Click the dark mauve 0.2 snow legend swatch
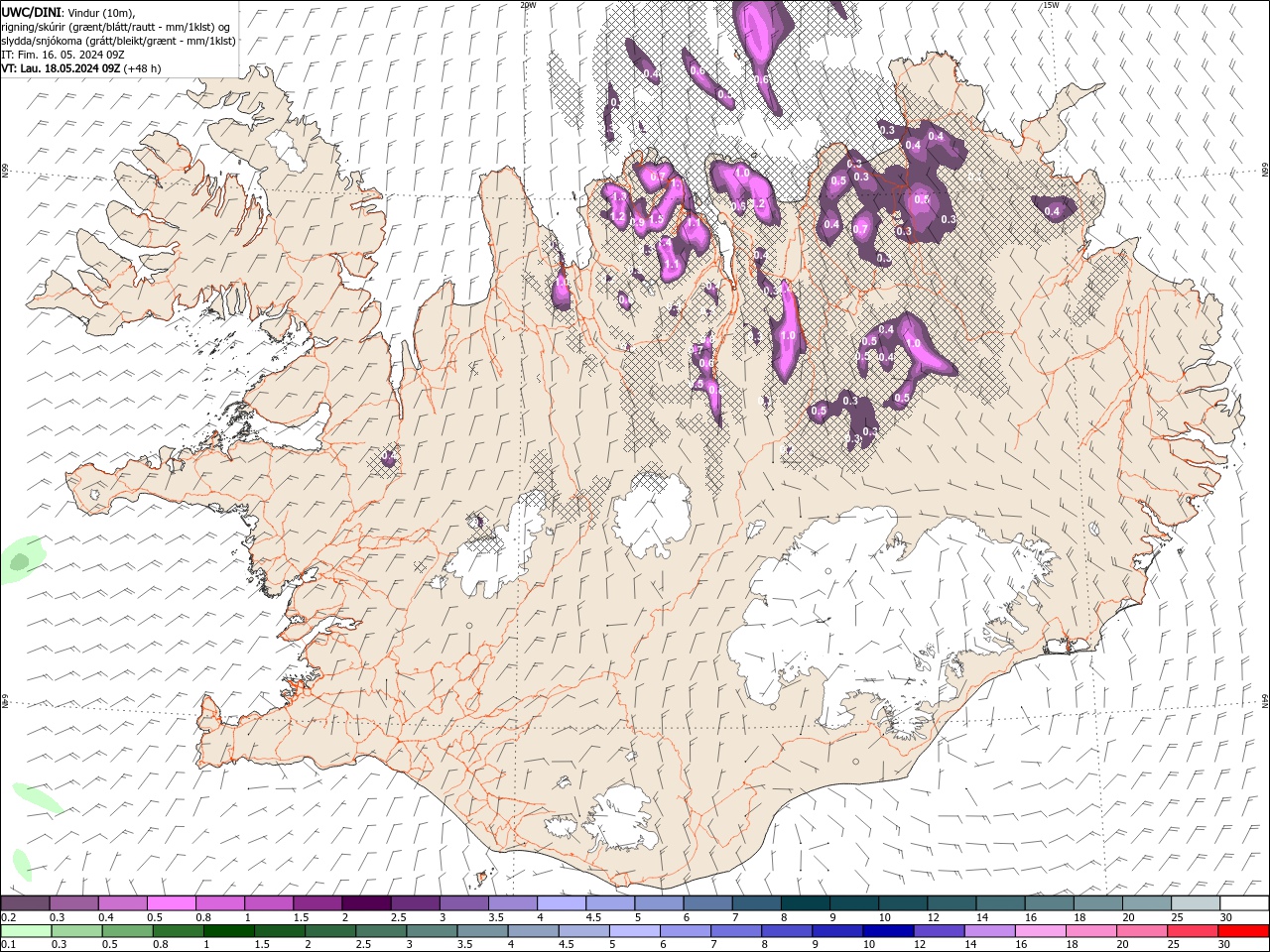The height and width of the screenshot is (952, 1270). point(26,903)
